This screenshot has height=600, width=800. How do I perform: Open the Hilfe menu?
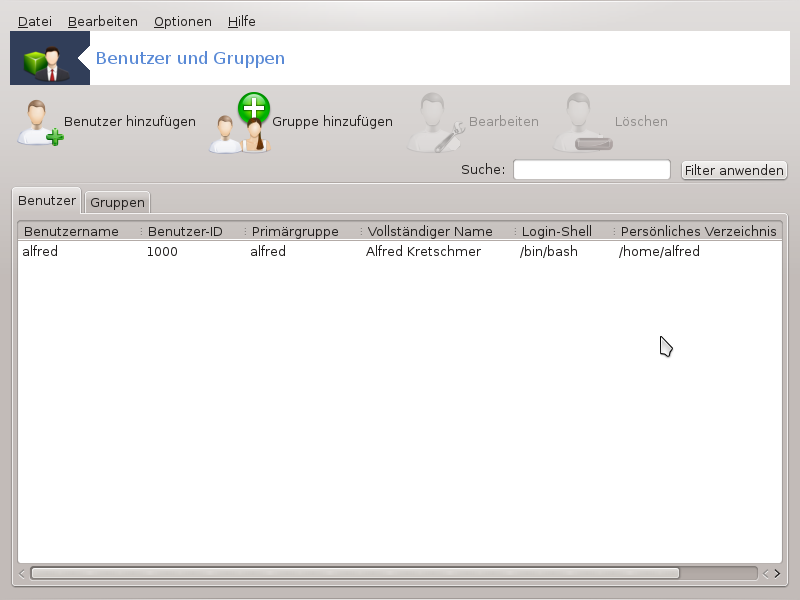coord(241,21)
